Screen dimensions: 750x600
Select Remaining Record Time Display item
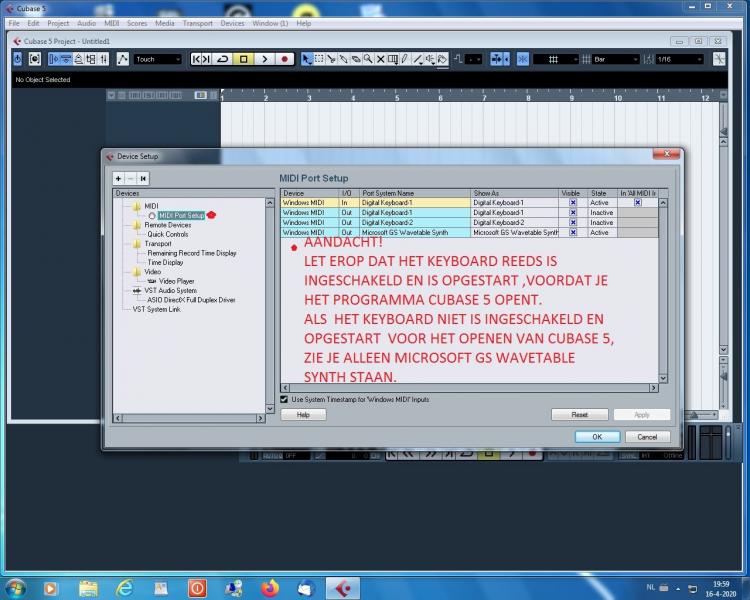point(192,253)
